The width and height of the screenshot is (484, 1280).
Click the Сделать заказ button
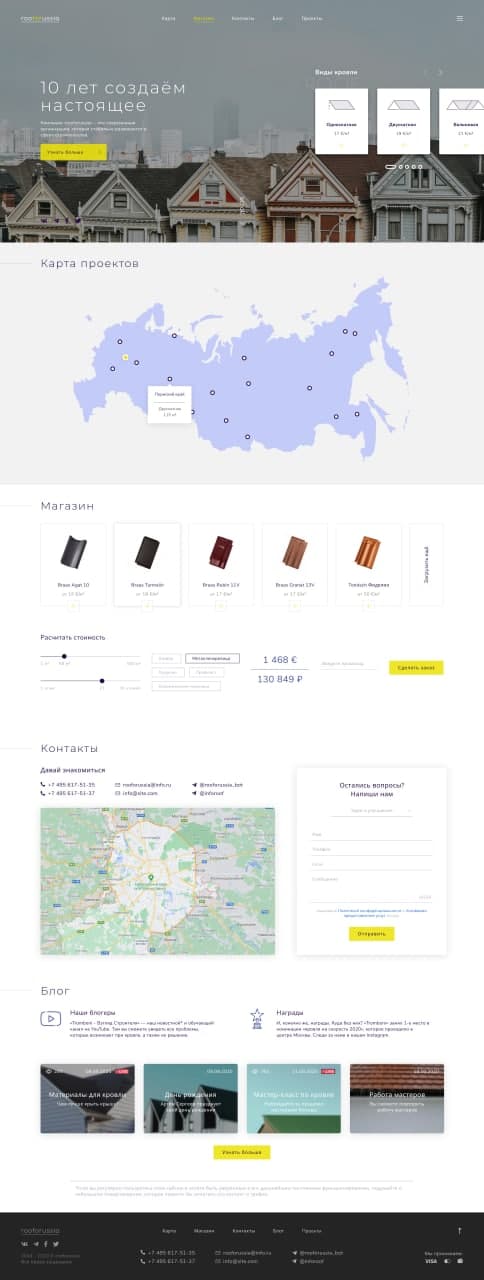(x=416, y=667)
